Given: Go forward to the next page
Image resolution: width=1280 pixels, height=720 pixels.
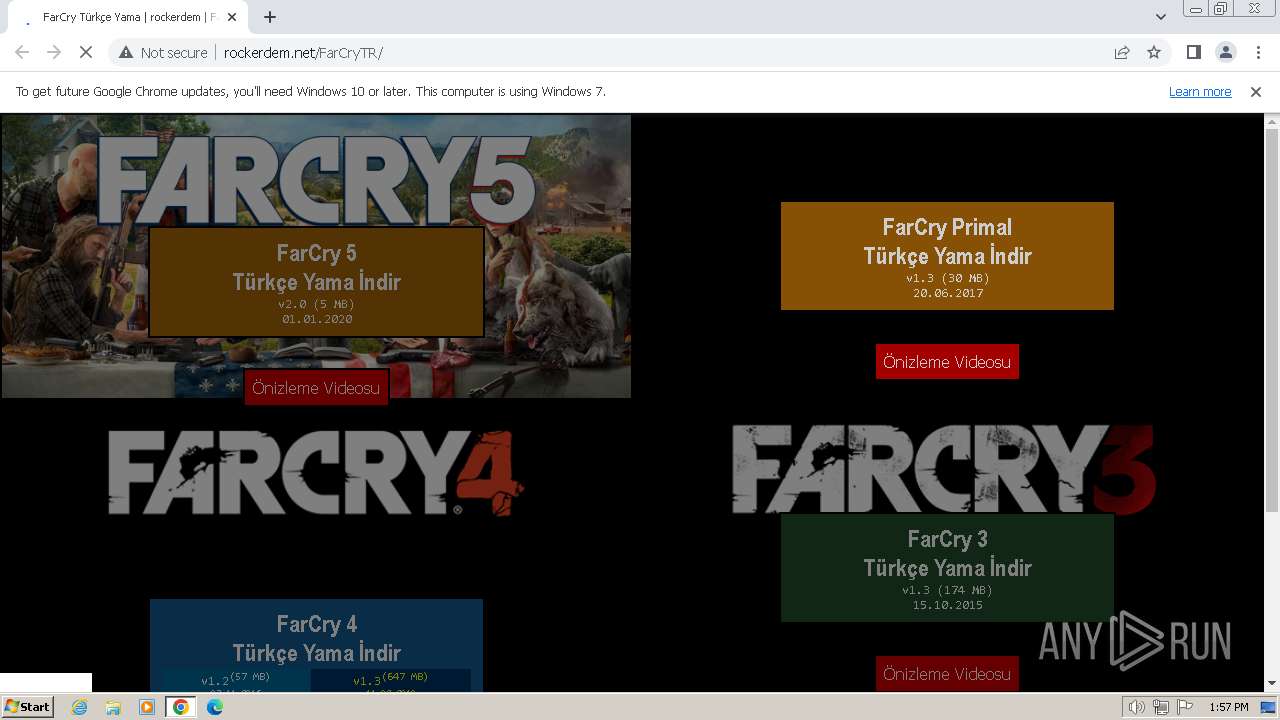Looking at the screenshot, I should pyautogui.click(x=54, y=52).
